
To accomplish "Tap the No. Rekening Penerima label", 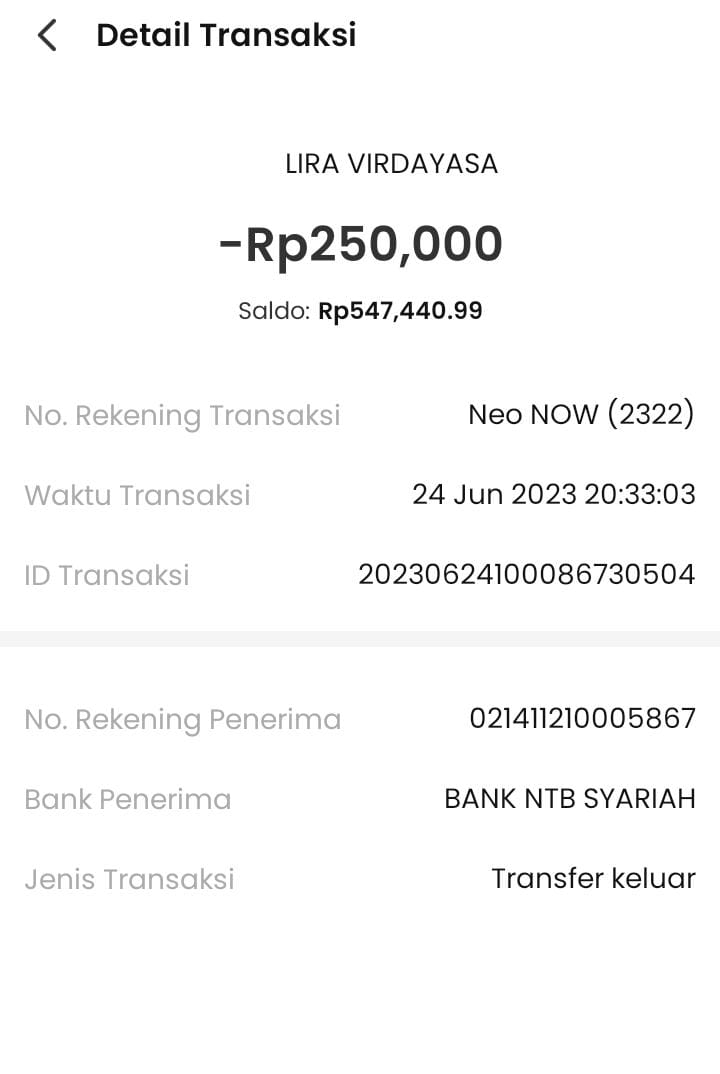I will click(x=182, y=719).
